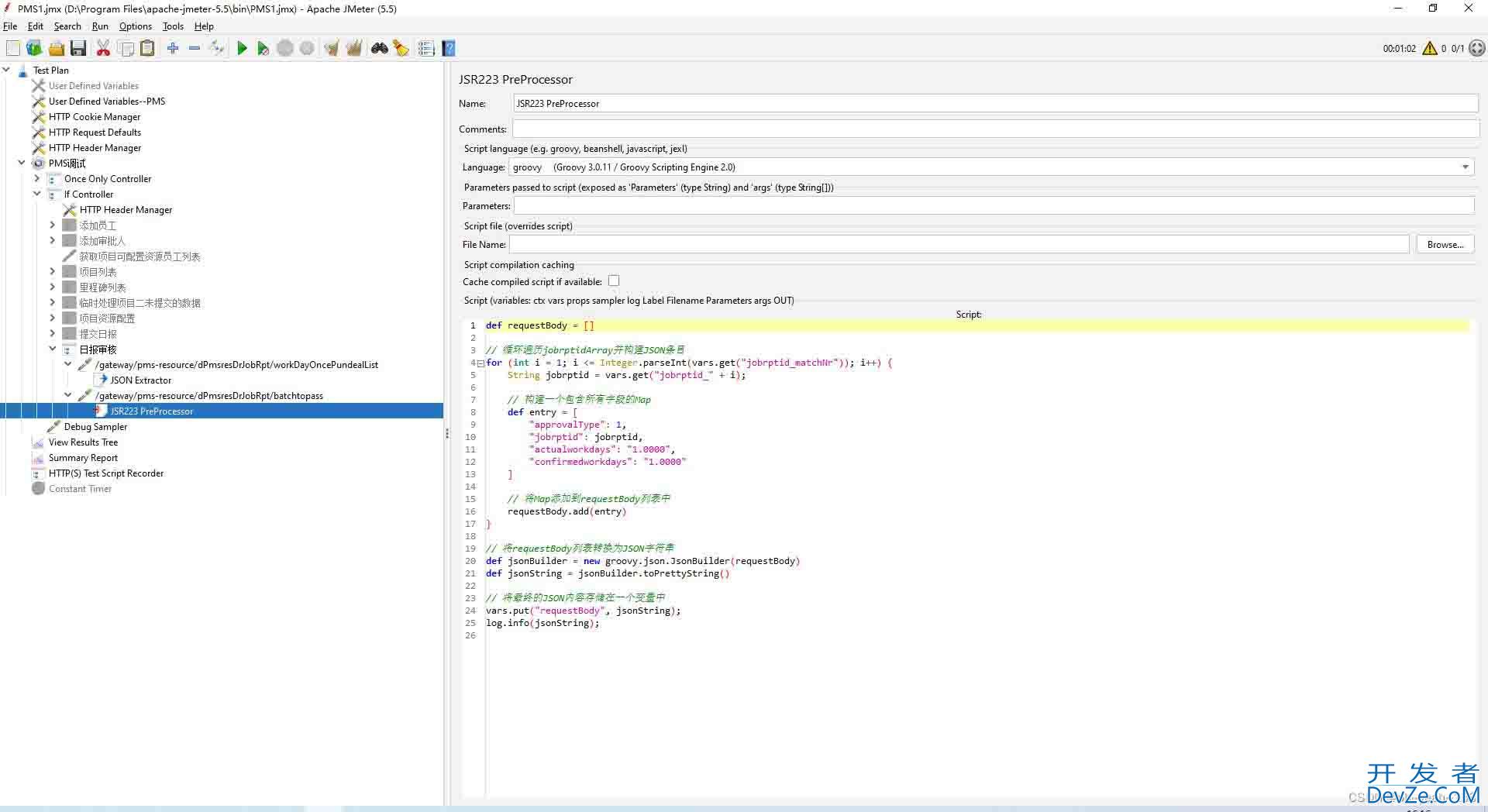1488x812 pixels.
Task: Click the Open file folder icon
Action: (x=56, y=48)
